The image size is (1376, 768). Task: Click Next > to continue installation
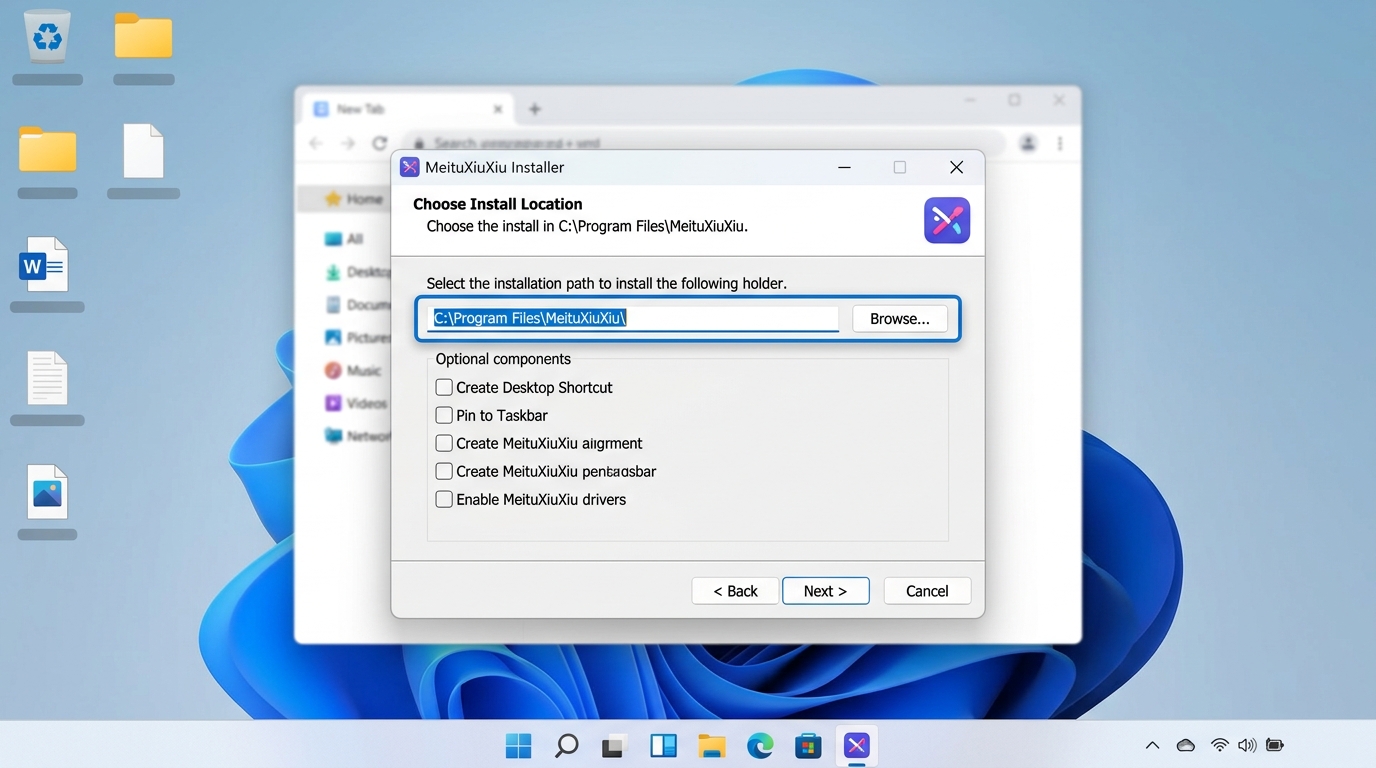coord(825,591)
